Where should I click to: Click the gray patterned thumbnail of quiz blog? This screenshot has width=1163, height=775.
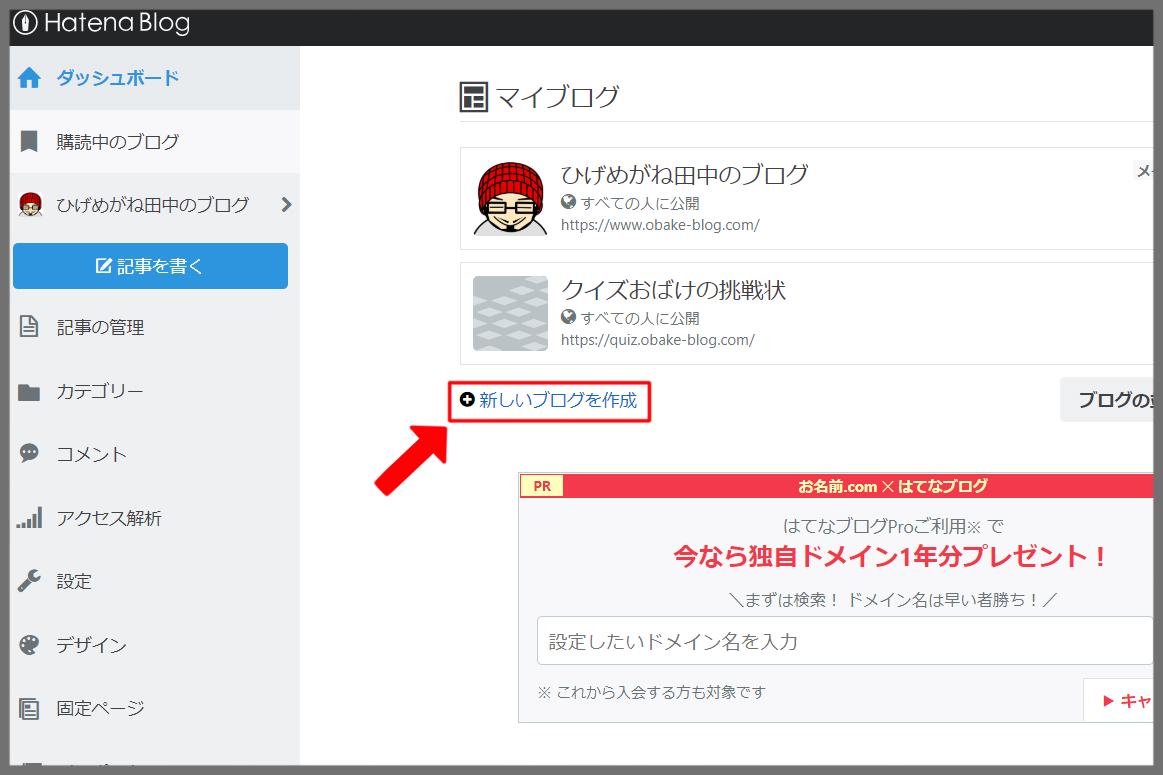(x=510, y=313)
